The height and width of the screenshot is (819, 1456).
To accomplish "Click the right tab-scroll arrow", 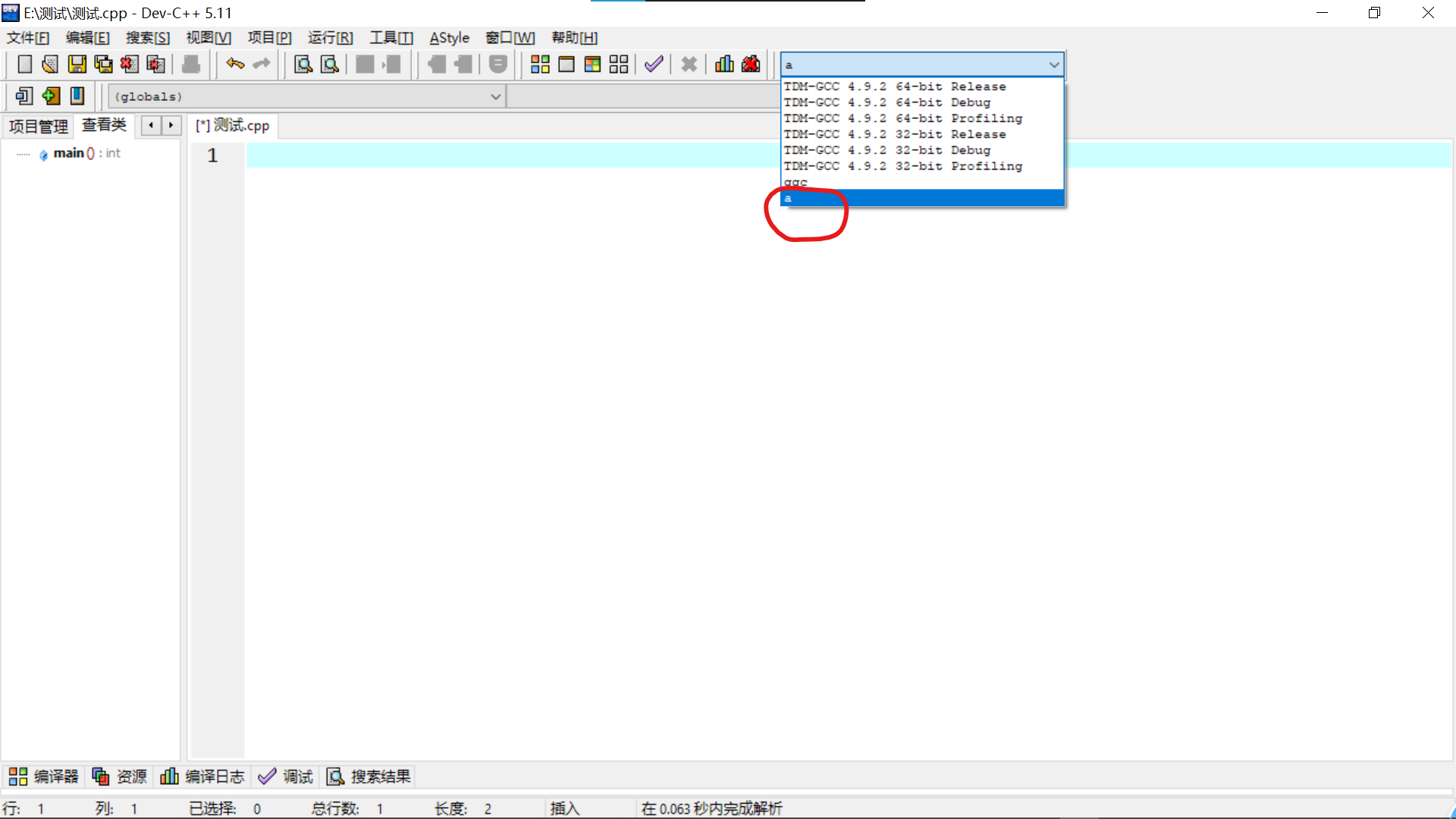I will point(171,125).
